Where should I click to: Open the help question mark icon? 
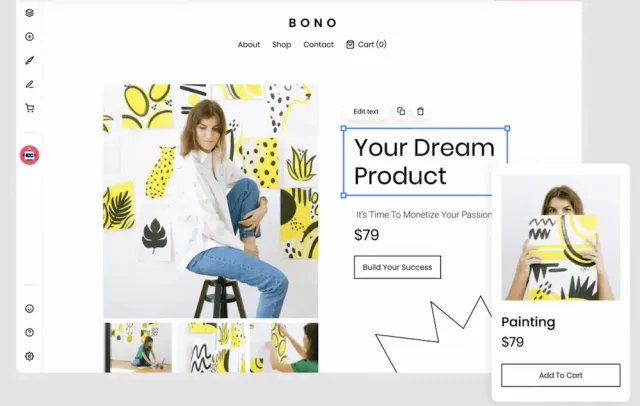click(x=29, y=332)
